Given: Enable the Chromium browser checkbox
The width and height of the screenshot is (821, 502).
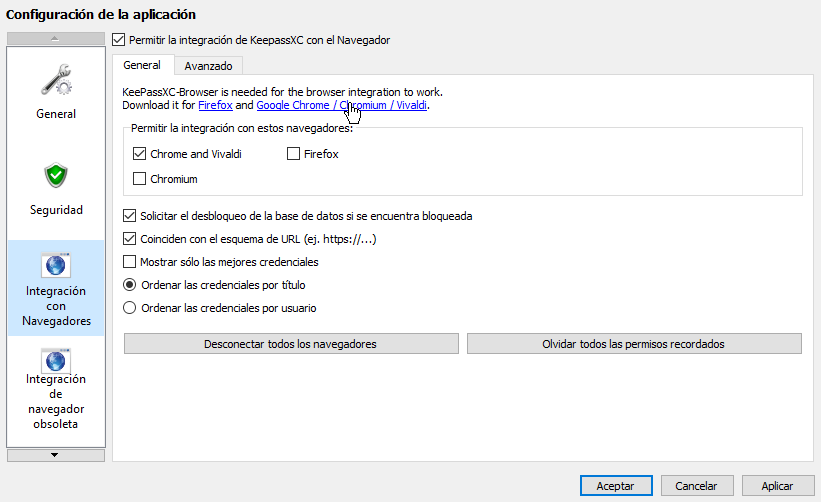Looking at the screenshot, I should pos(139,179).
